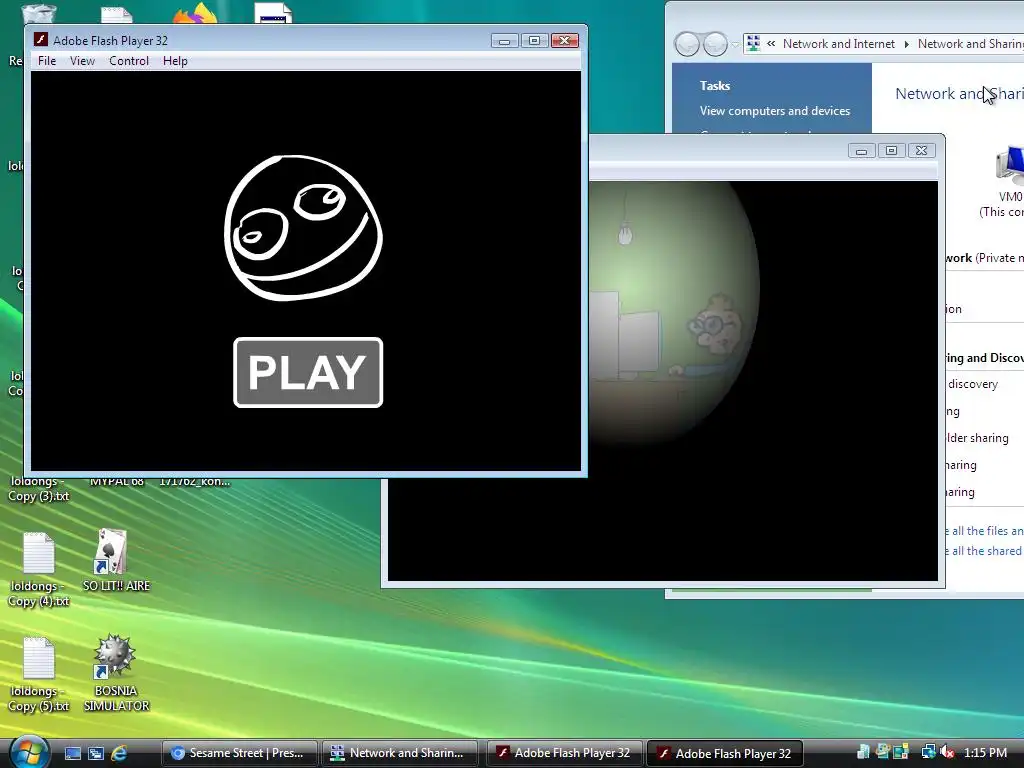The width and height of the screenshot is (1024, 768).
Task: Click the double chevron in the address bar
Action: [771, 44]
